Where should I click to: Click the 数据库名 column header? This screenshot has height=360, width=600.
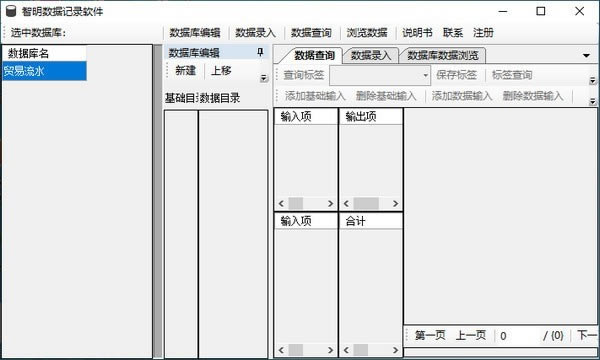coord(44,54)
